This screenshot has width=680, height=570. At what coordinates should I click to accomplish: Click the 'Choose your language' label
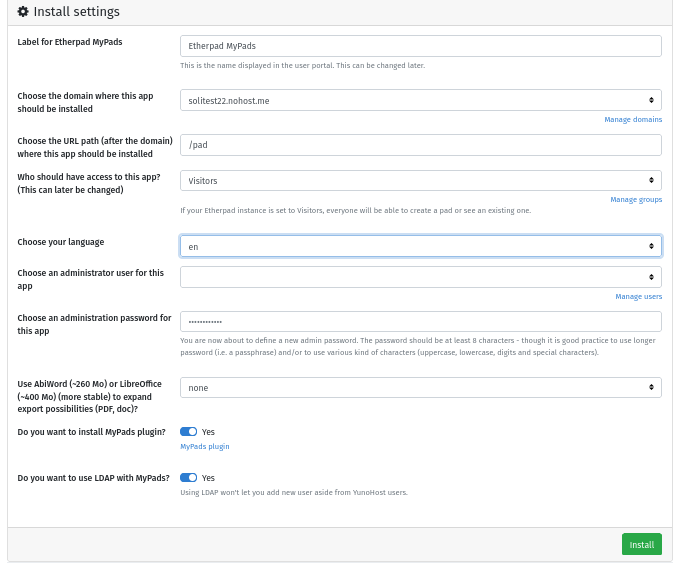click(x=61, y=242)
